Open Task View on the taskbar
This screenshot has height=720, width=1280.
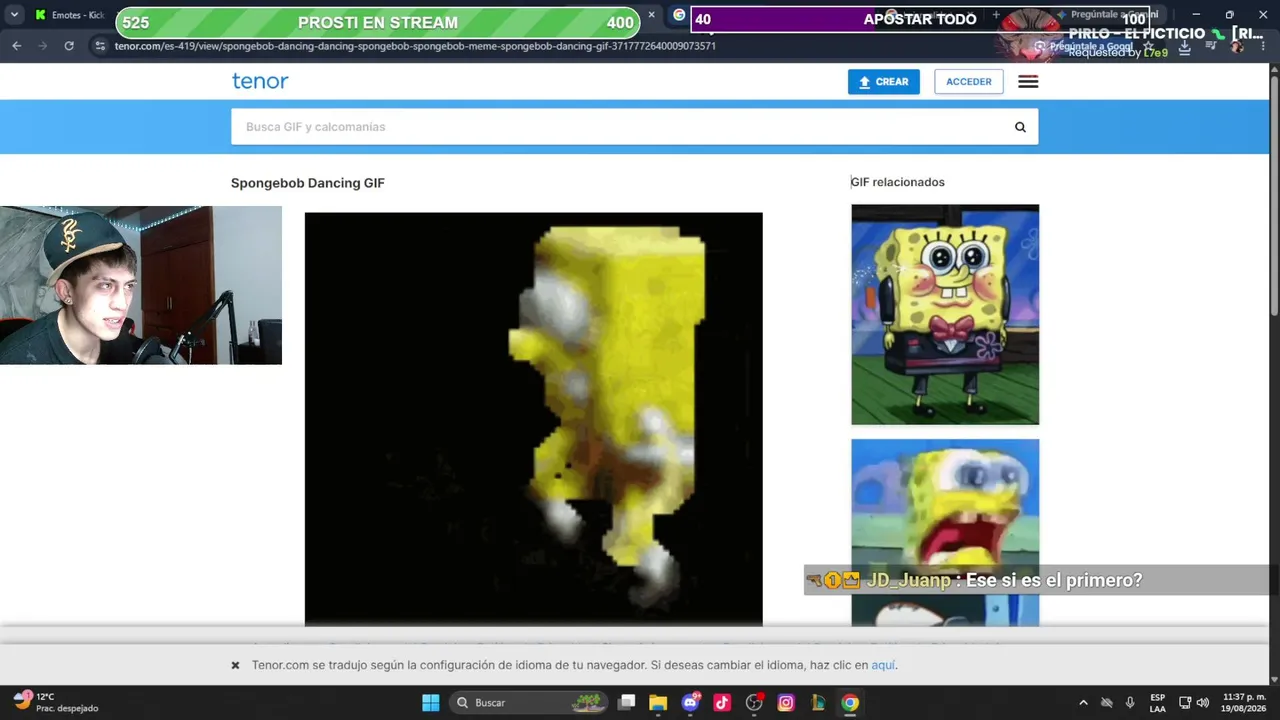626,703
